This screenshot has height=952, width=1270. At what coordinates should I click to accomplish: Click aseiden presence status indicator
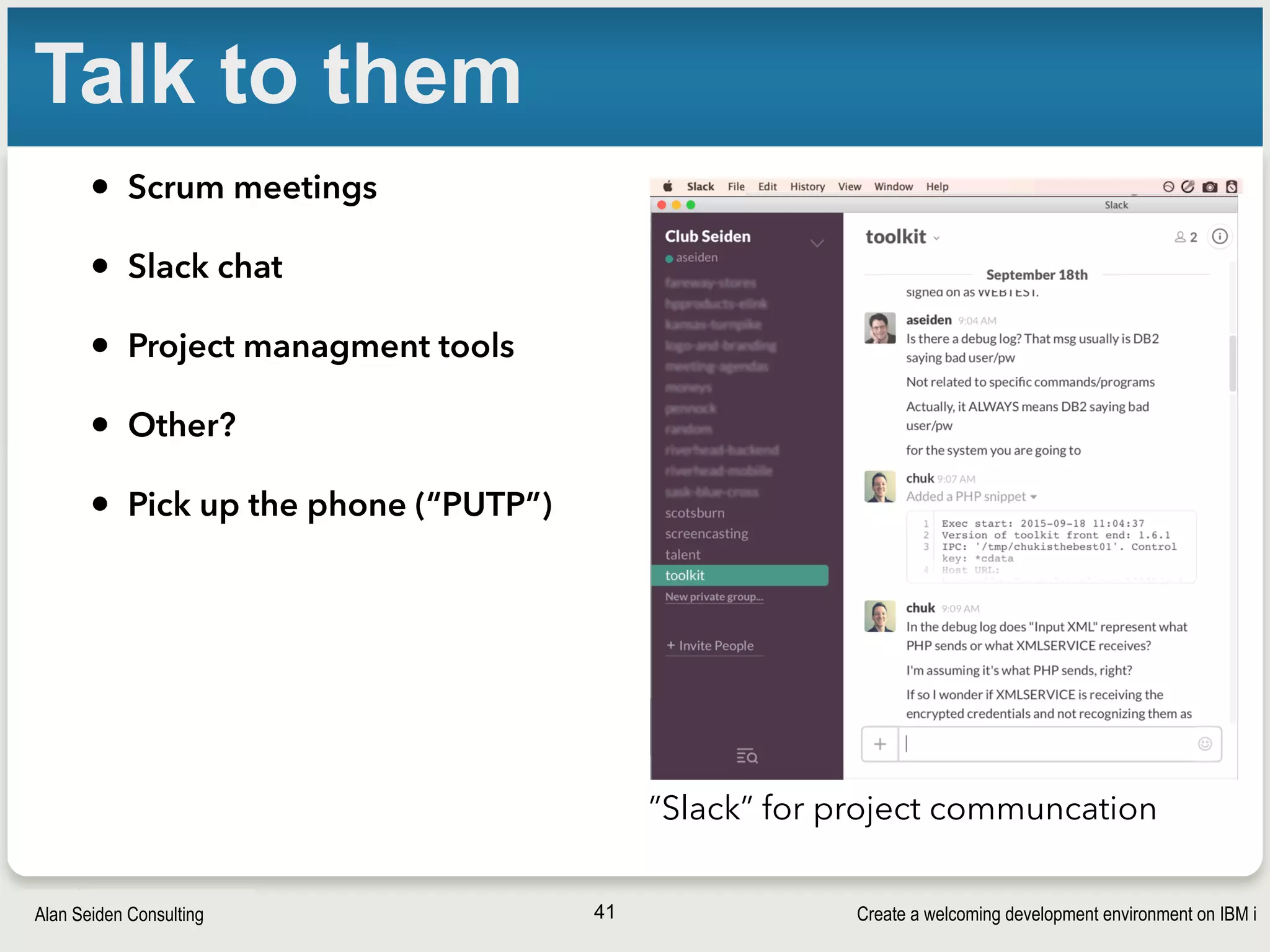tap(669, 258)
